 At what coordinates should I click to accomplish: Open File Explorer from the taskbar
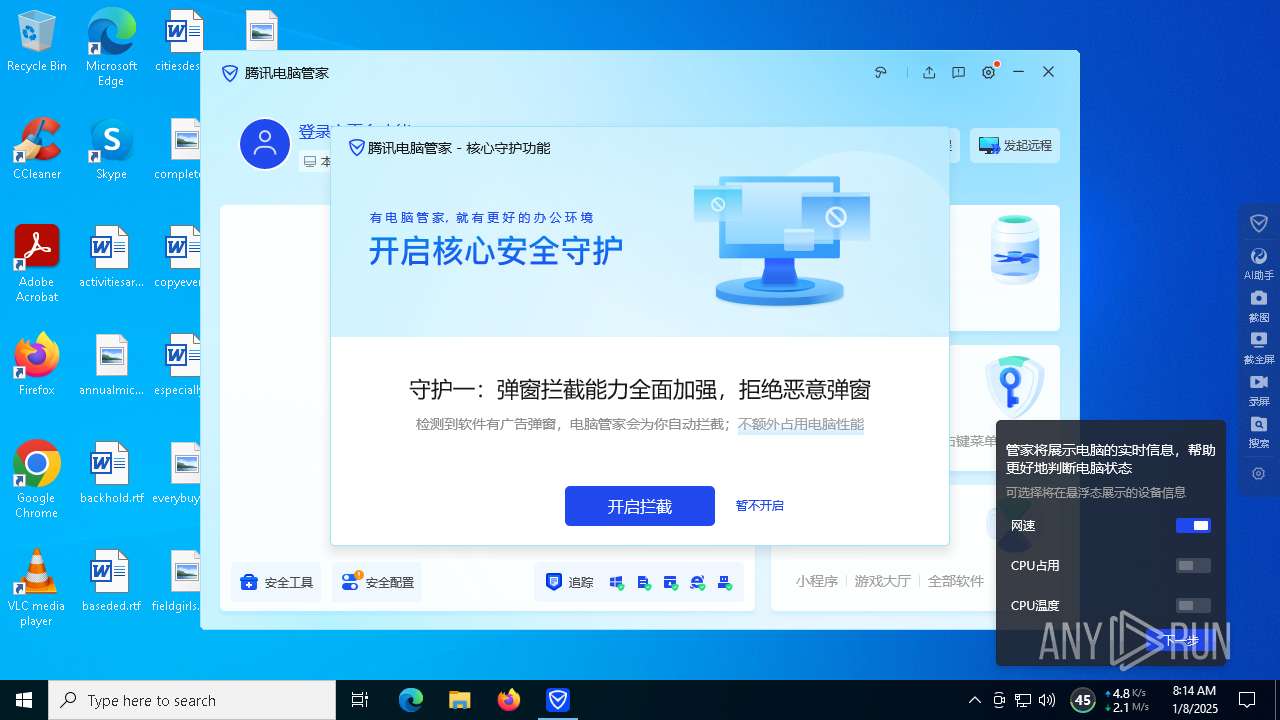(x=459, y=700)
